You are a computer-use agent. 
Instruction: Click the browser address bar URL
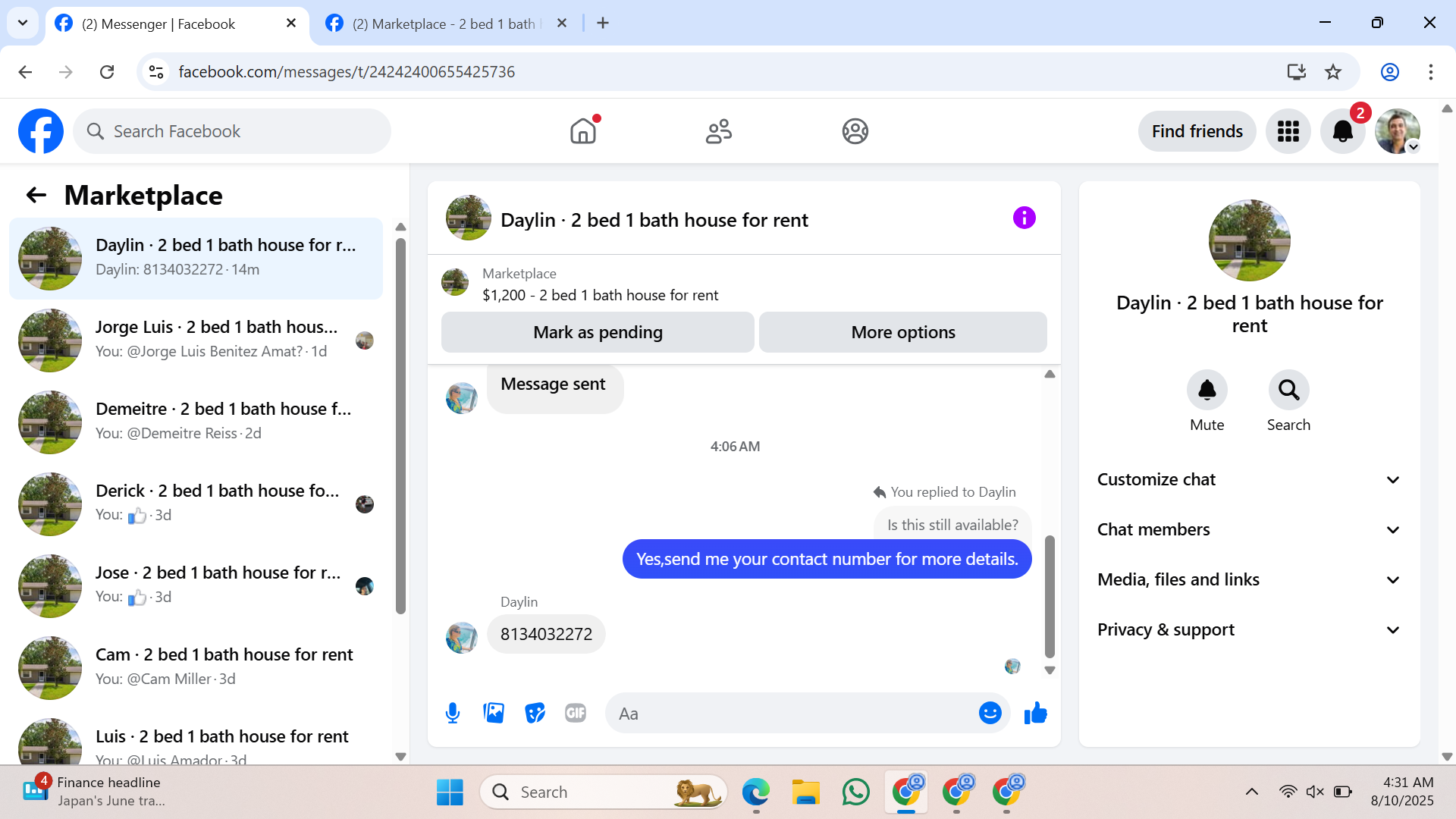tap(347, 72)
